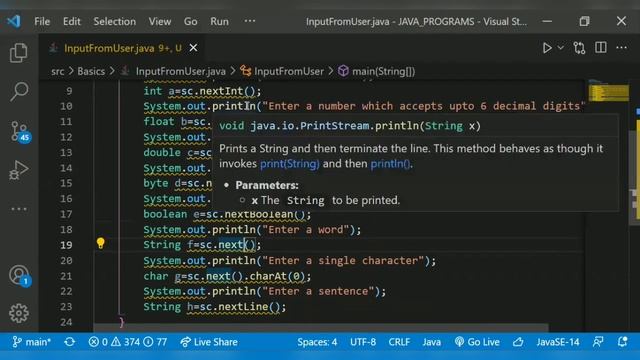Click "Enter a word" string on line 18
This screenshot has width=640, height=360.
tap(306, 230)
